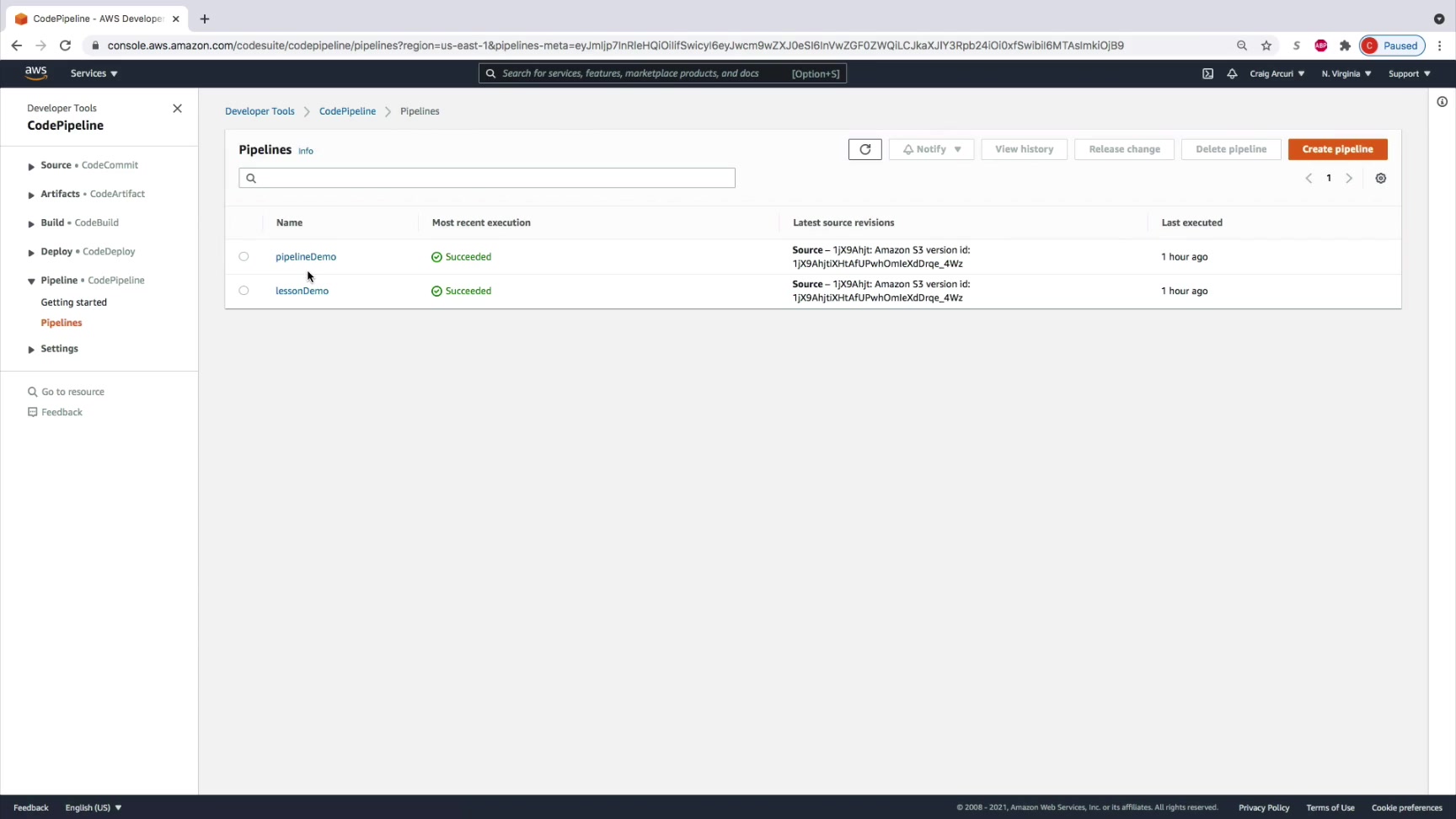Click the Release change button
The width and height of the screenshot is (1456, 819).
(1125, 149)
